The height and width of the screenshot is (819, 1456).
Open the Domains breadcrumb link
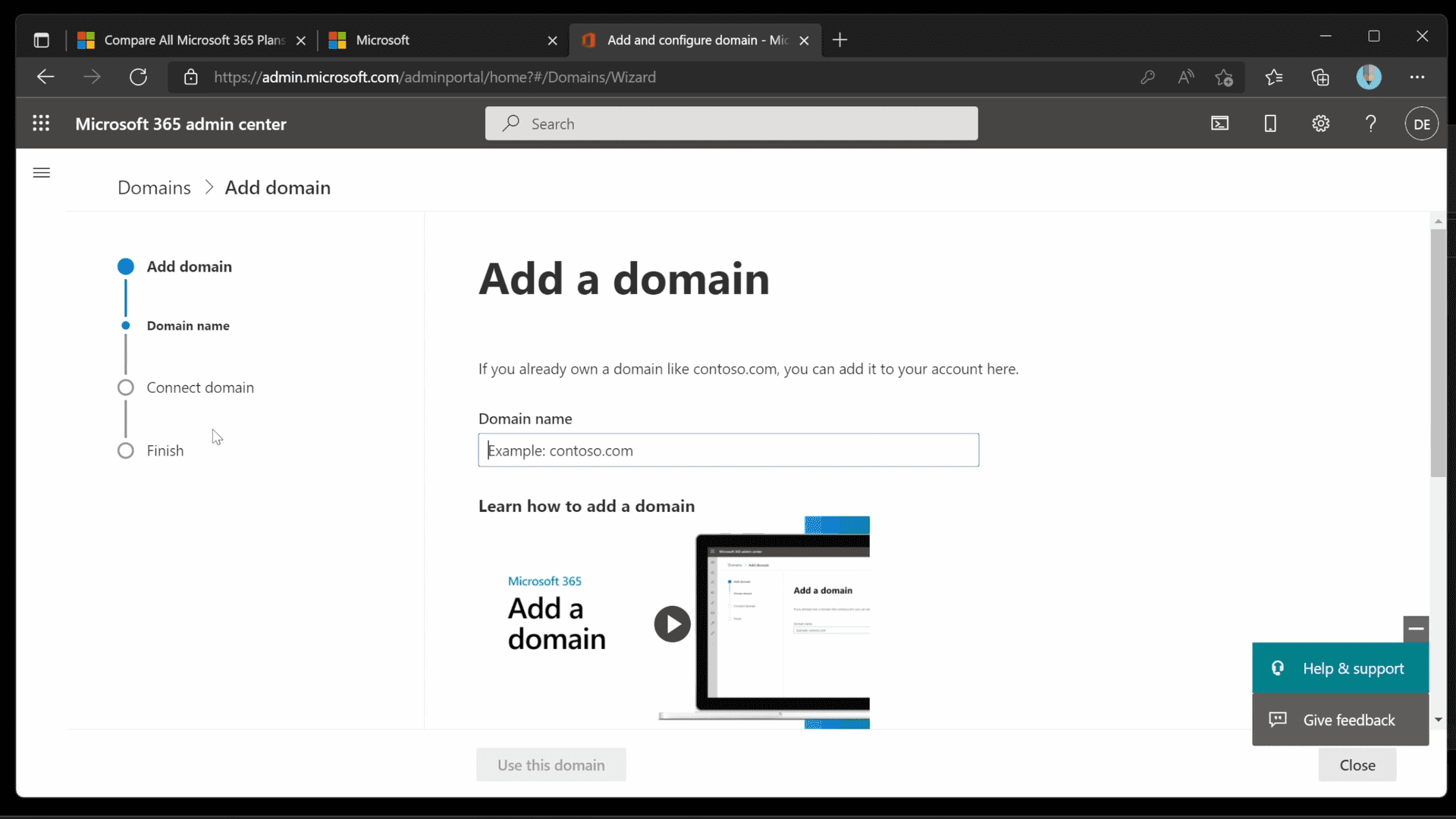[x=154, y=187]
